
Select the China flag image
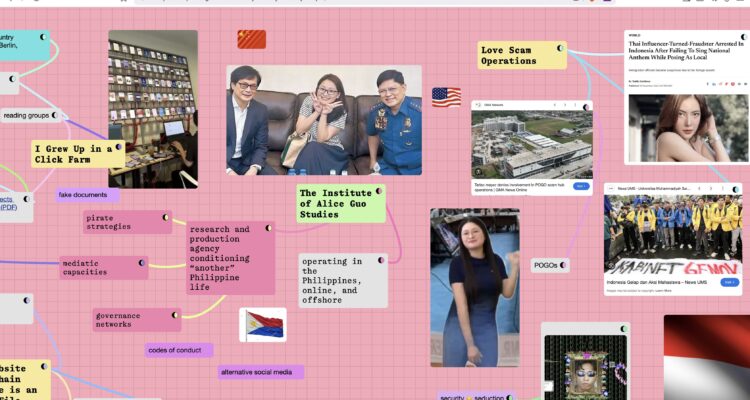(x=252, y=39)
